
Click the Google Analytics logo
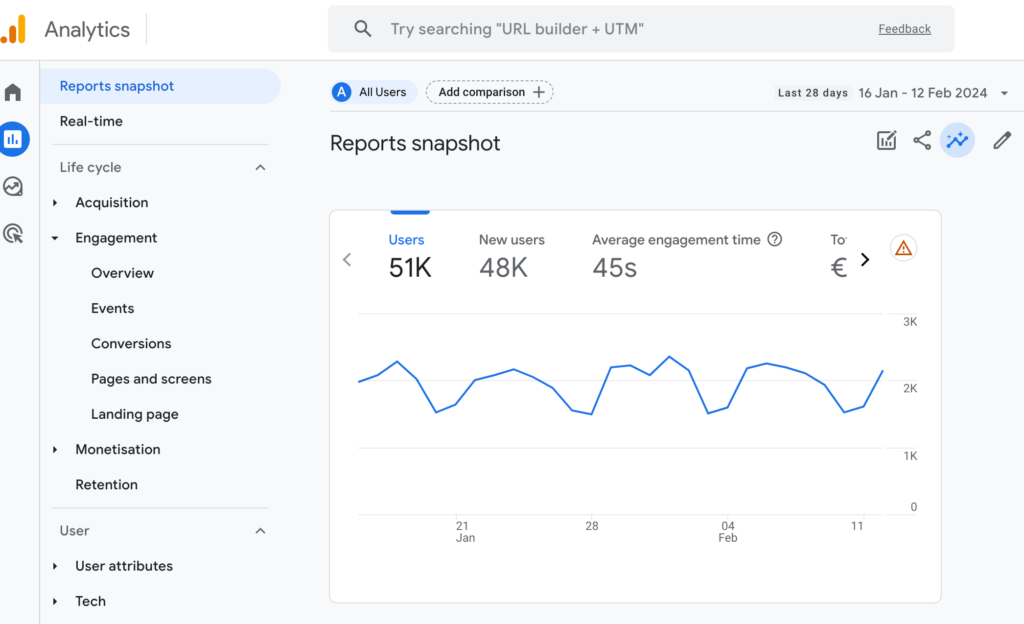(x=14, y=29)
